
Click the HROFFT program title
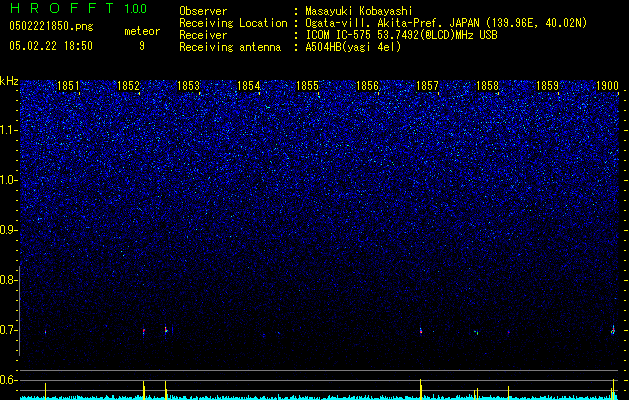pos(63,8)
